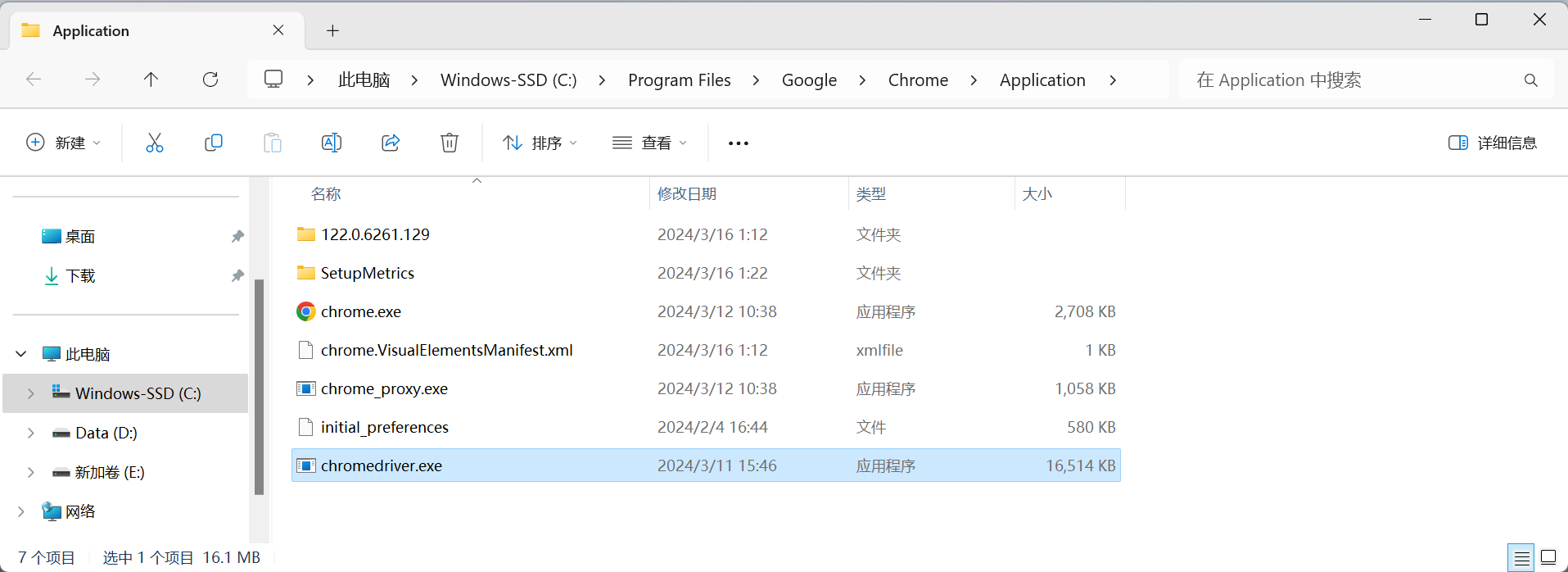
Task: Click Google in the breadcrumb path
Action: 809,80
